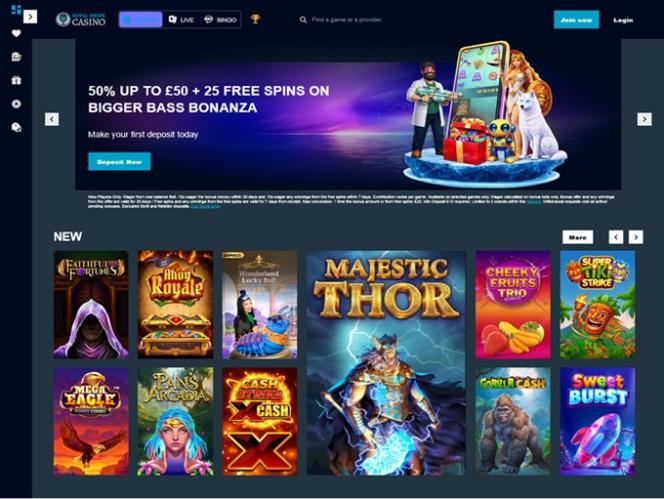This screenshot has width=664, height=499.
Task: Expand the left sidebar with arrow button
Action: pos(30,17)
